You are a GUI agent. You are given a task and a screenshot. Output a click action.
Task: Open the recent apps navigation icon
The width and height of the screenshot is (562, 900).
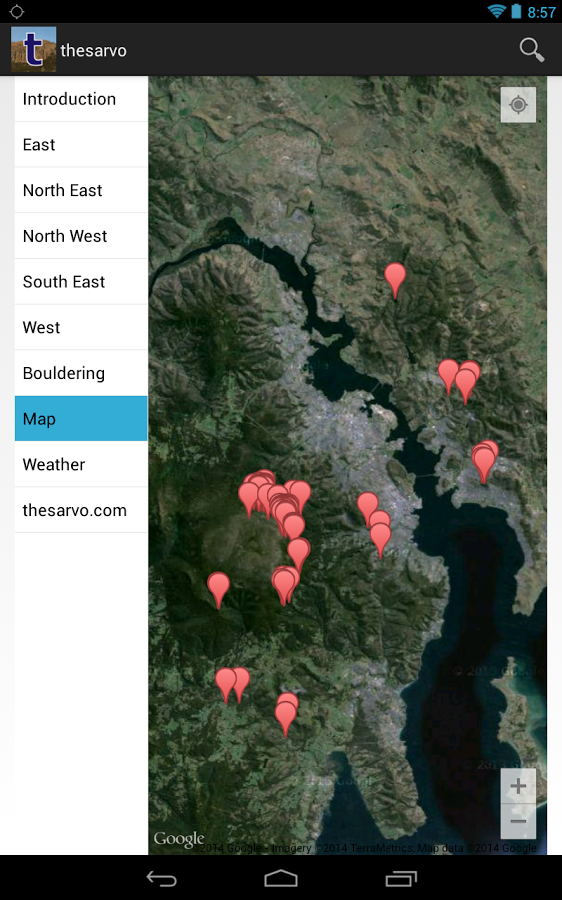401,878
